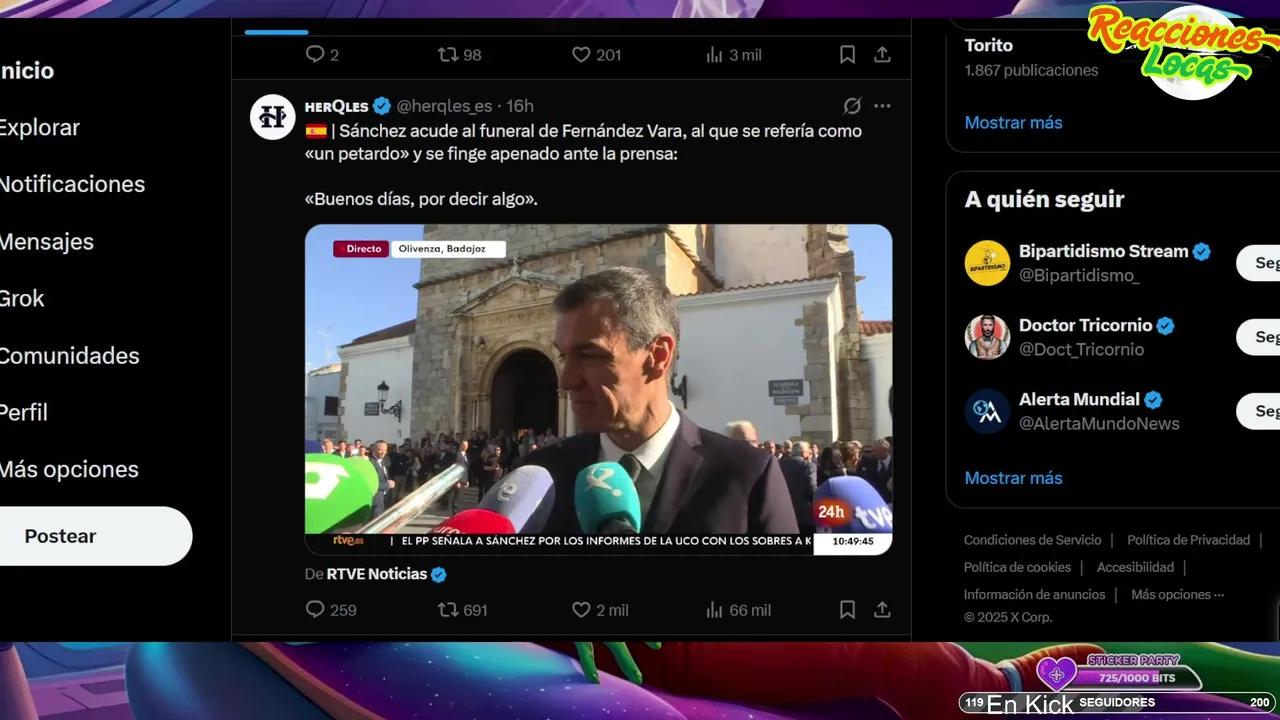Bookmark the herQles tweet
This screenshot has width=1280, height=720.
click(847, 609)
